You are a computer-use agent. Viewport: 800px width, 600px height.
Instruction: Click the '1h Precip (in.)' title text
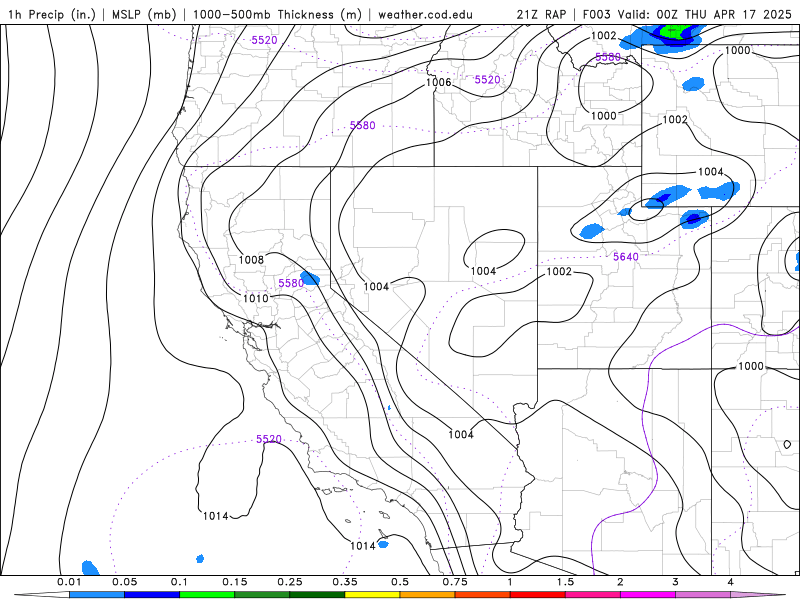(52, 14)
